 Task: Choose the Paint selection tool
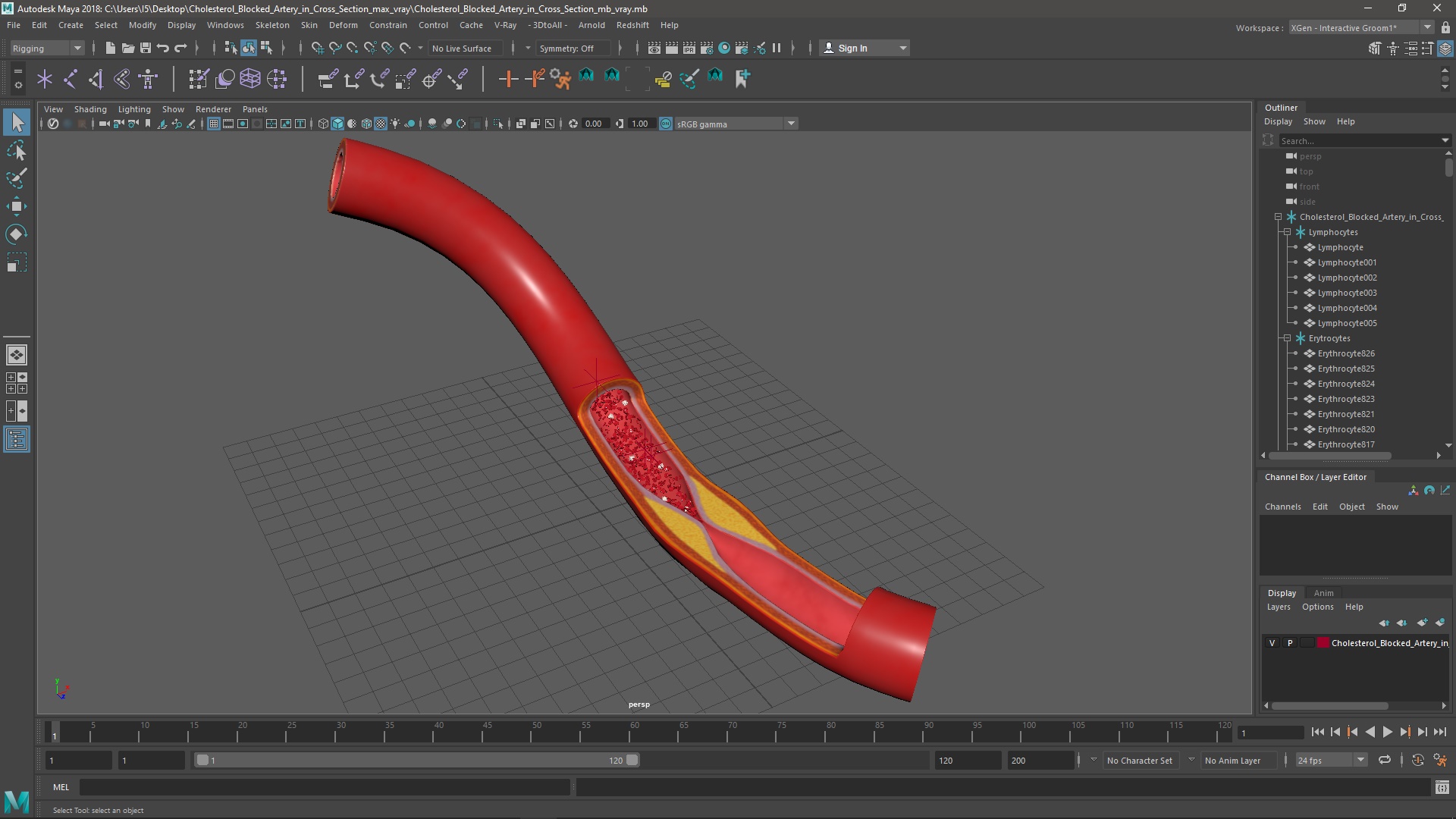pyautogui.click(x=17, y=178)
